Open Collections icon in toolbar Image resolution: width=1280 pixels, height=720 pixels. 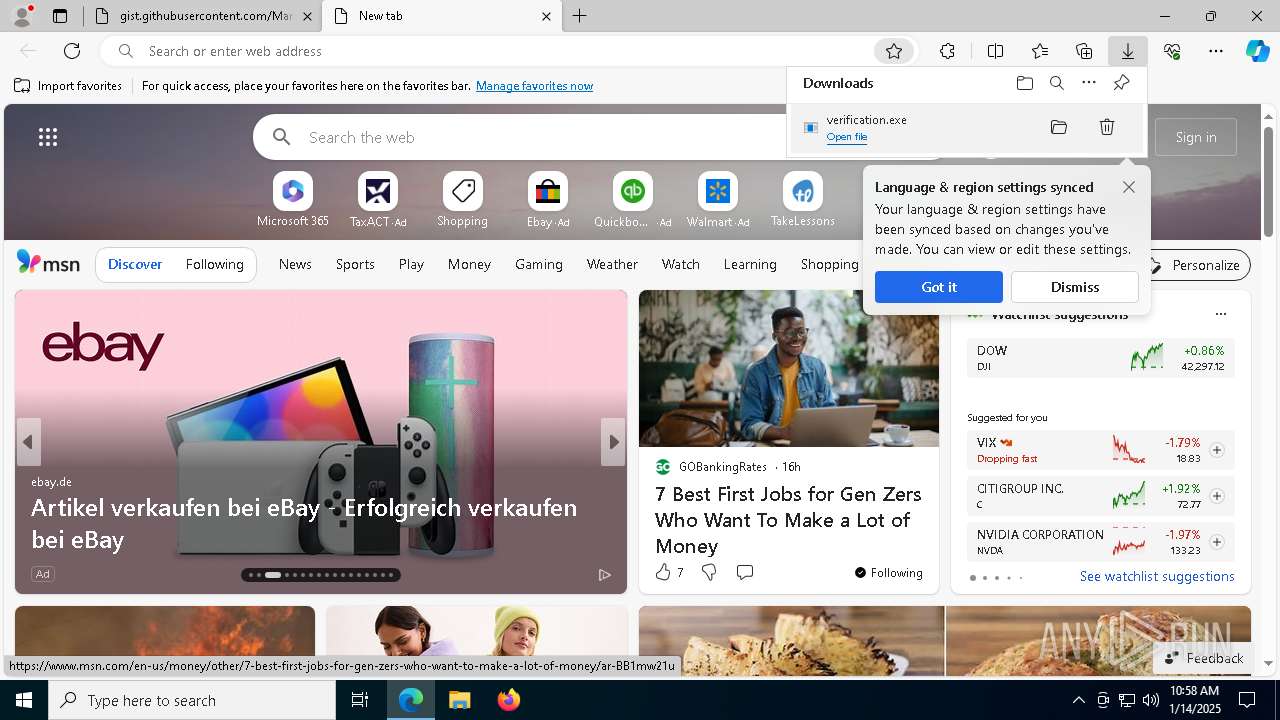(x=1084, y=51)
